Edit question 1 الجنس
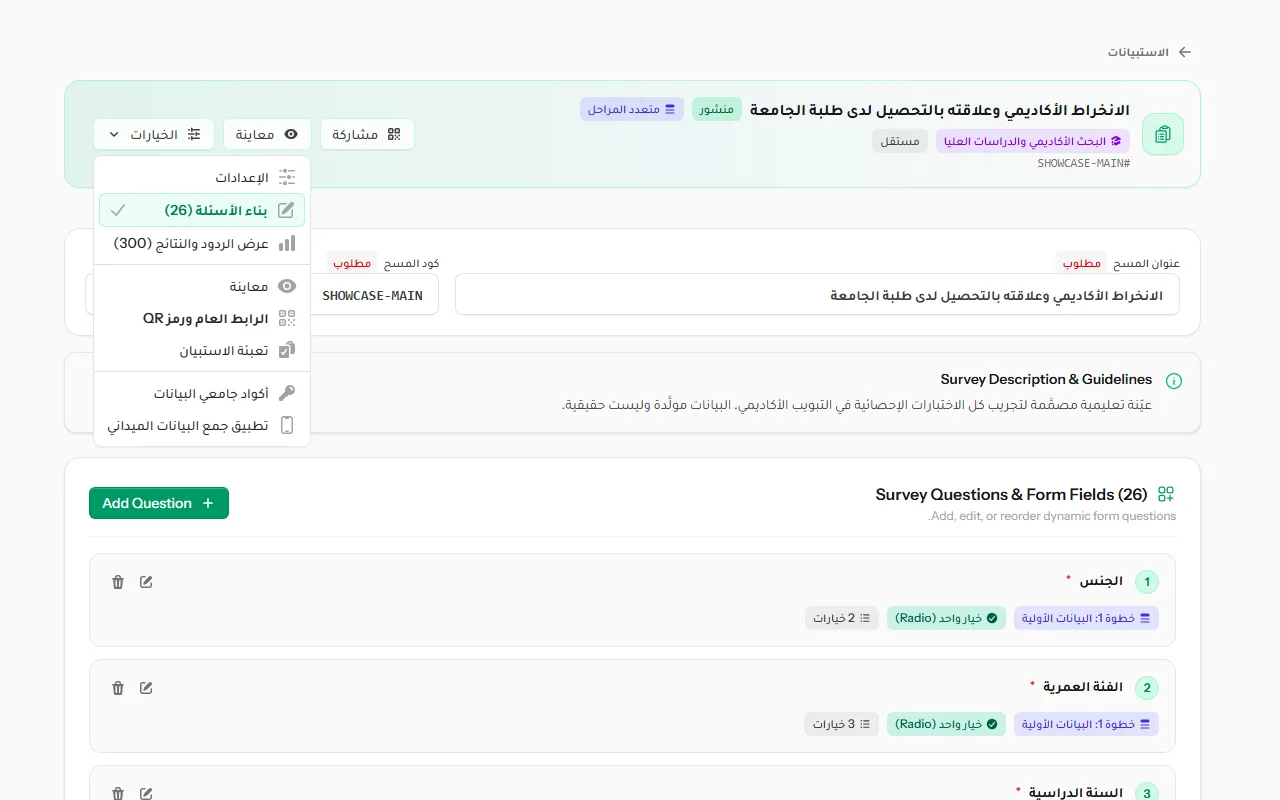This screenshot has width=1280, height=800. (146, 582)
